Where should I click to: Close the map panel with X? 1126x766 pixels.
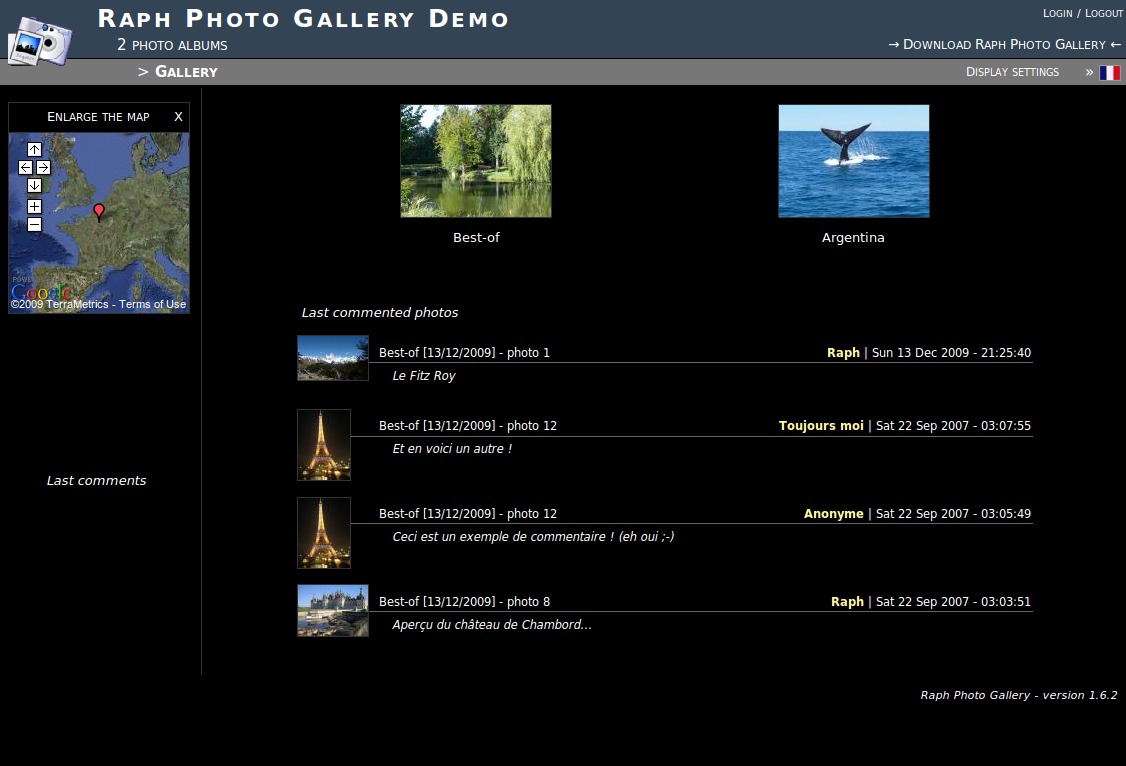tap(178, 117)
